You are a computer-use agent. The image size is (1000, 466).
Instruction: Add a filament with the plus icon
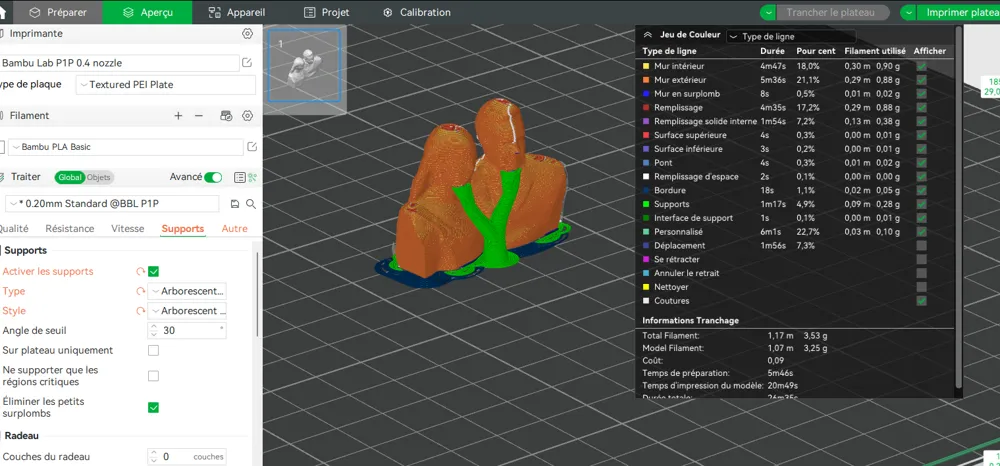tap(178, 116)
